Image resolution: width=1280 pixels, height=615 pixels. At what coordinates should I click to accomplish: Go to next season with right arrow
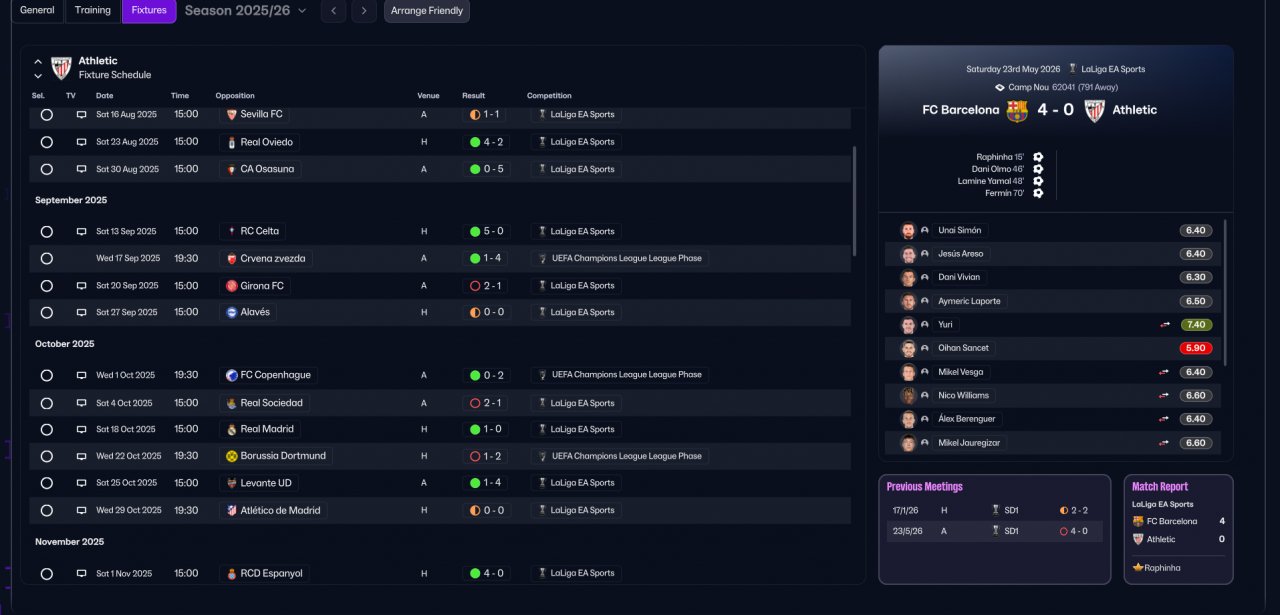click(x=364, y=11)
